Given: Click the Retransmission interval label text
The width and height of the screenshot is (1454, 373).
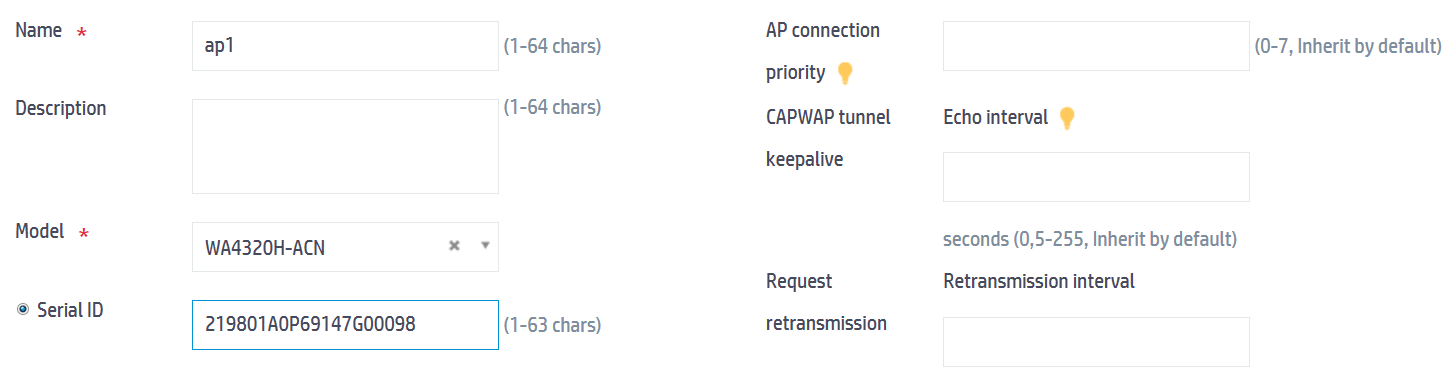Looking at the screenshot, I should click(x=1039, y=281).
